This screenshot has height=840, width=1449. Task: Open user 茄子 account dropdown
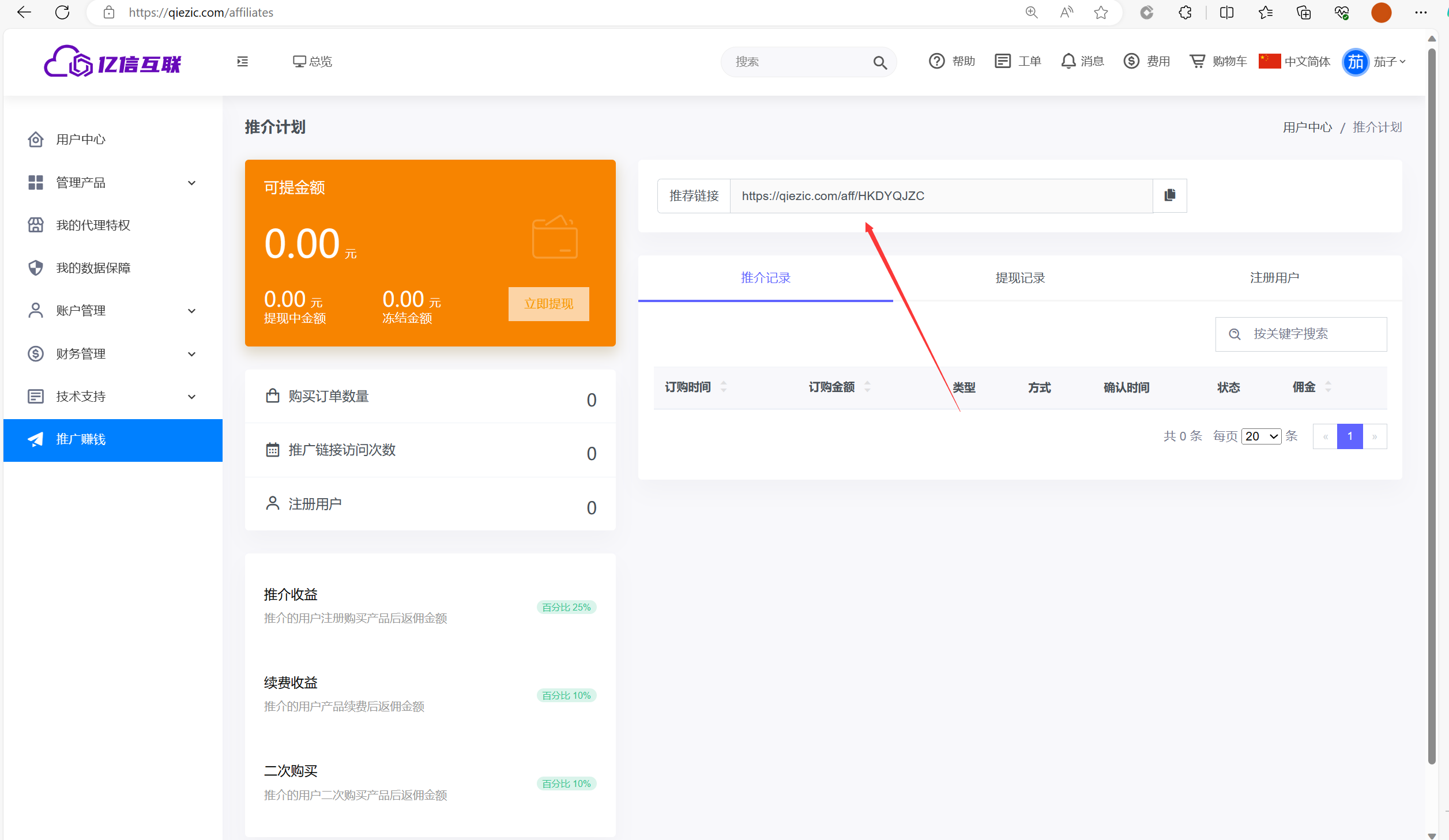[x=1388, y=62]
